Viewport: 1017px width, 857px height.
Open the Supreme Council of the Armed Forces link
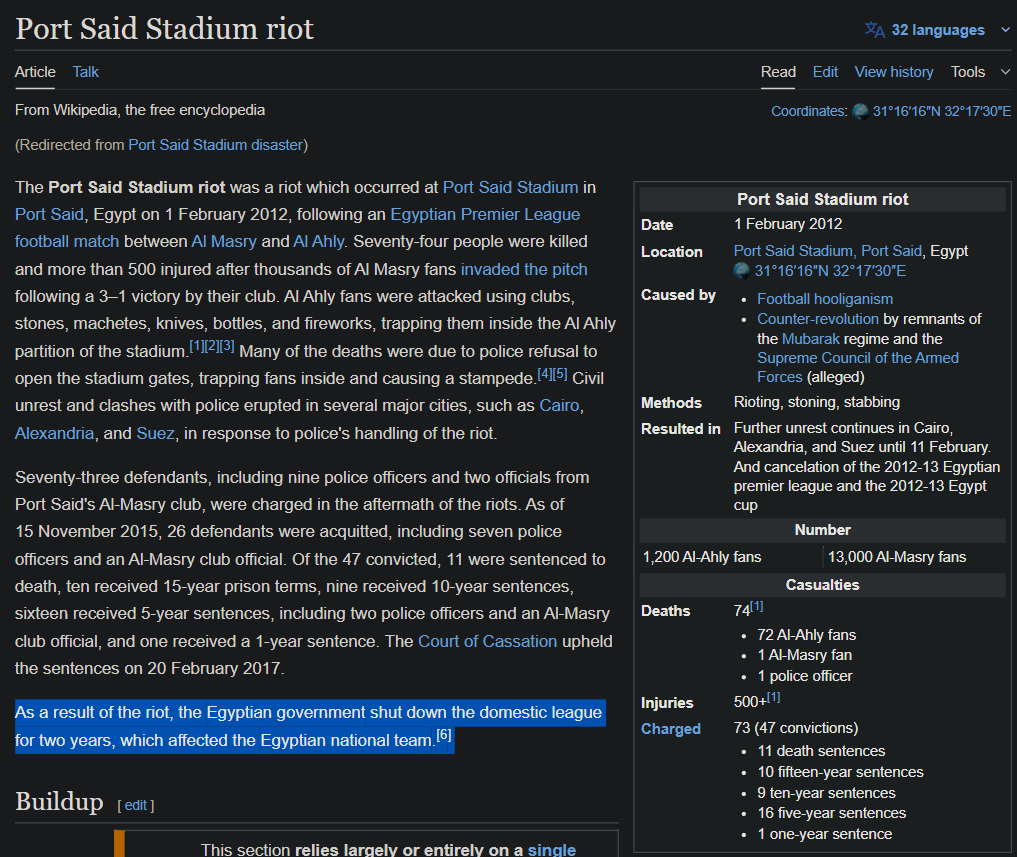pos(857,367)
